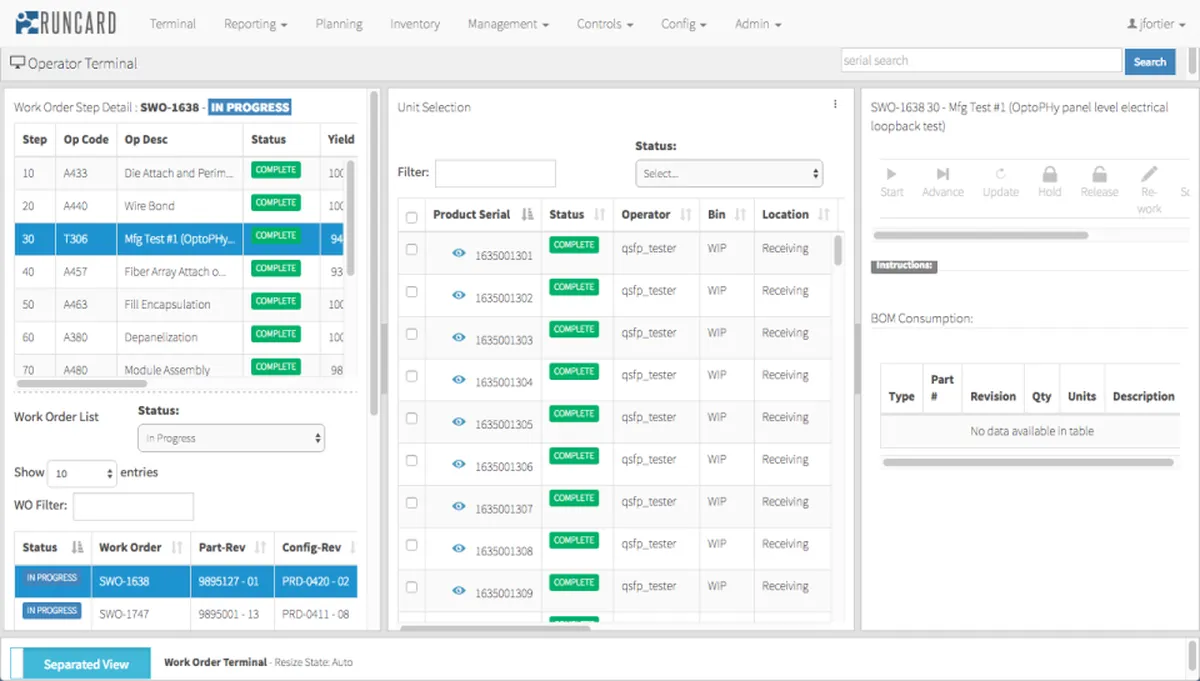Viewport: 1200px width, 681px height.
Task: View unit 1635001305 via eye icon
Action: click(x=459, y=422)
